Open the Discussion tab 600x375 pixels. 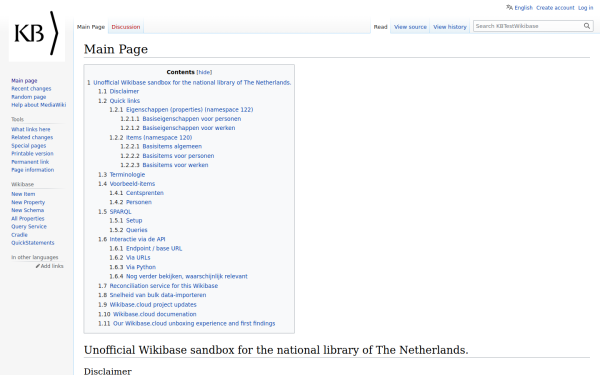(126, 27)
